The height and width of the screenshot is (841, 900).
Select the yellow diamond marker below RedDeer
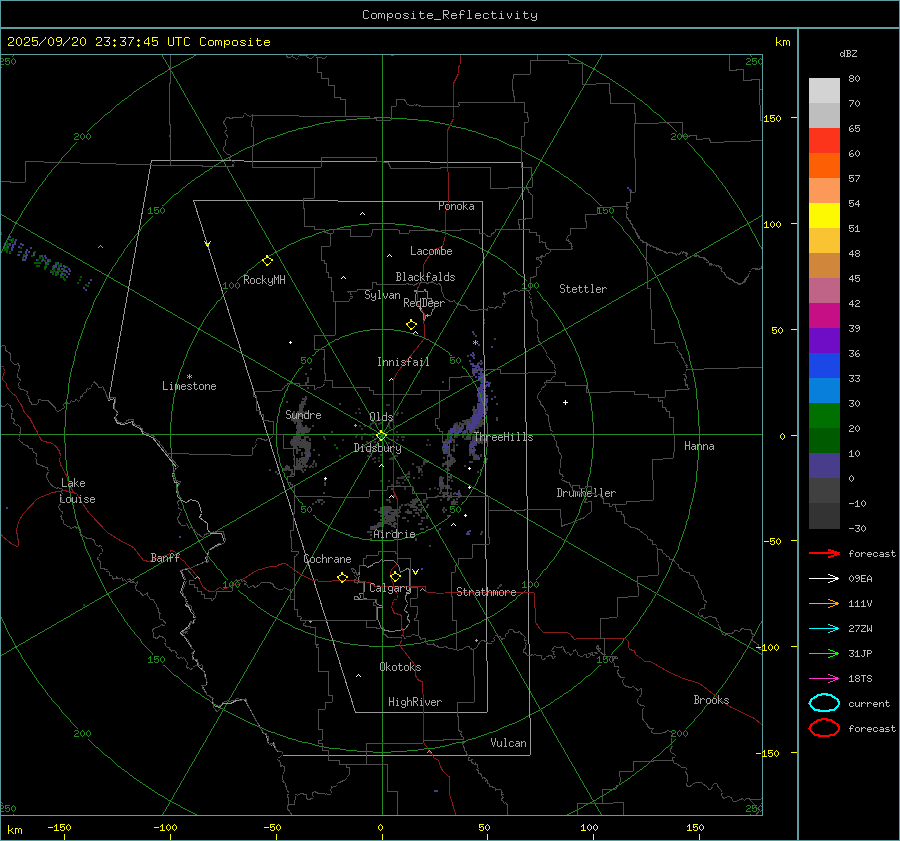point(411,325)
